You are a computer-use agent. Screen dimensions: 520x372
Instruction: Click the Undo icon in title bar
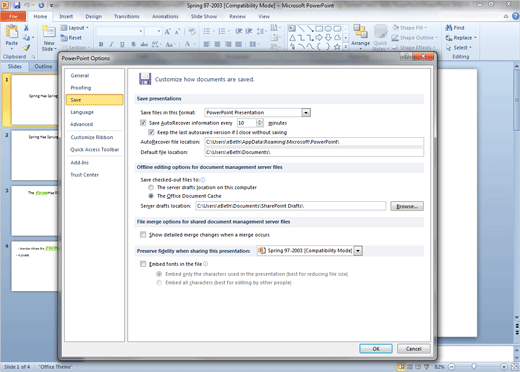[x=27, y=5]
